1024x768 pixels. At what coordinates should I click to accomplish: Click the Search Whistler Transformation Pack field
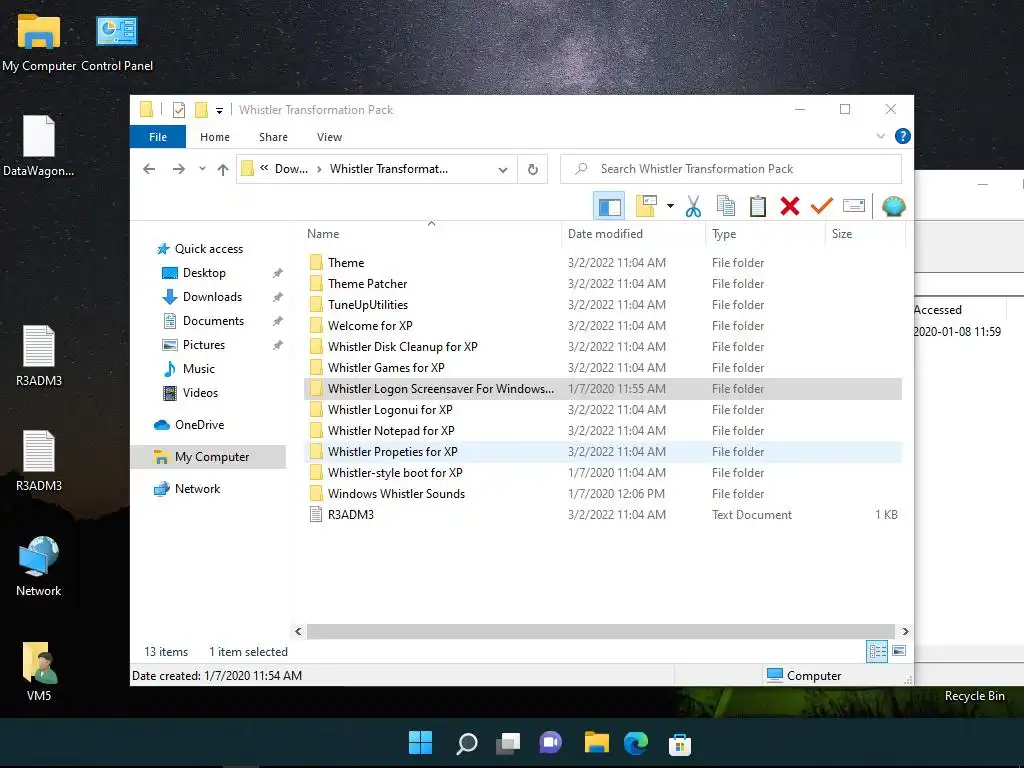click(x=731, y=168)
